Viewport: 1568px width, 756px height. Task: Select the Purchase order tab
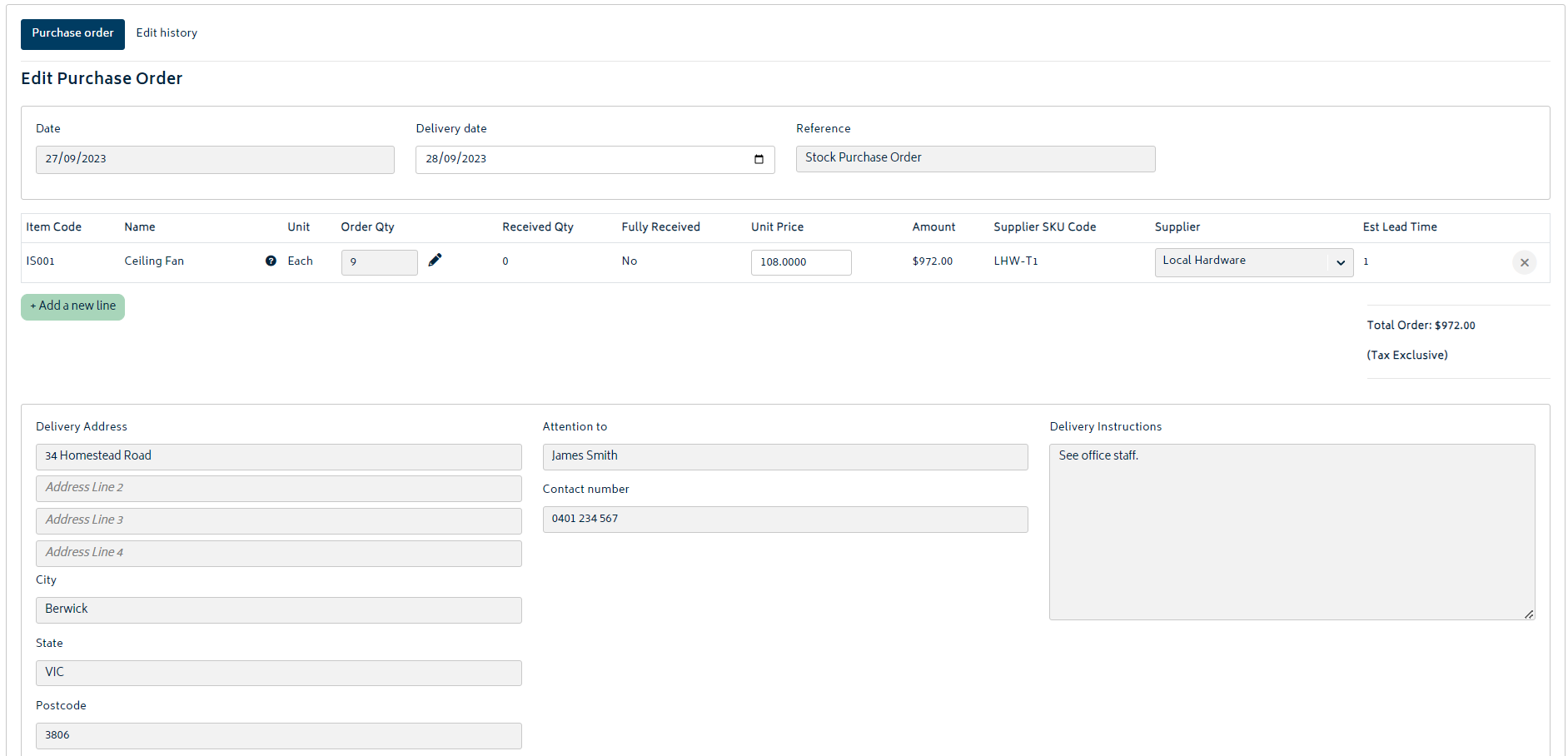pos(72,34)
